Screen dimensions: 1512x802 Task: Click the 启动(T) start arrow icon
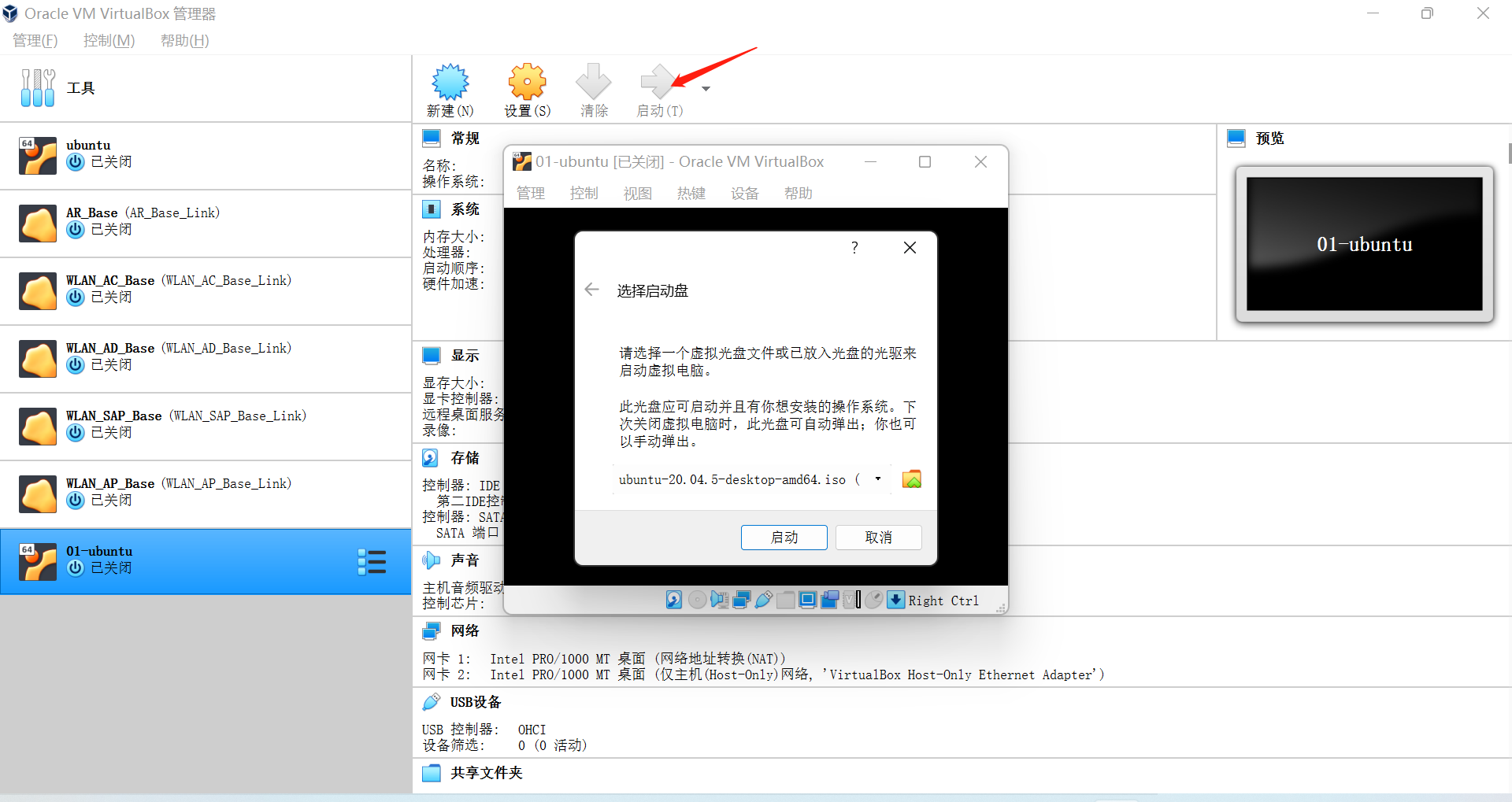point(659,81)
